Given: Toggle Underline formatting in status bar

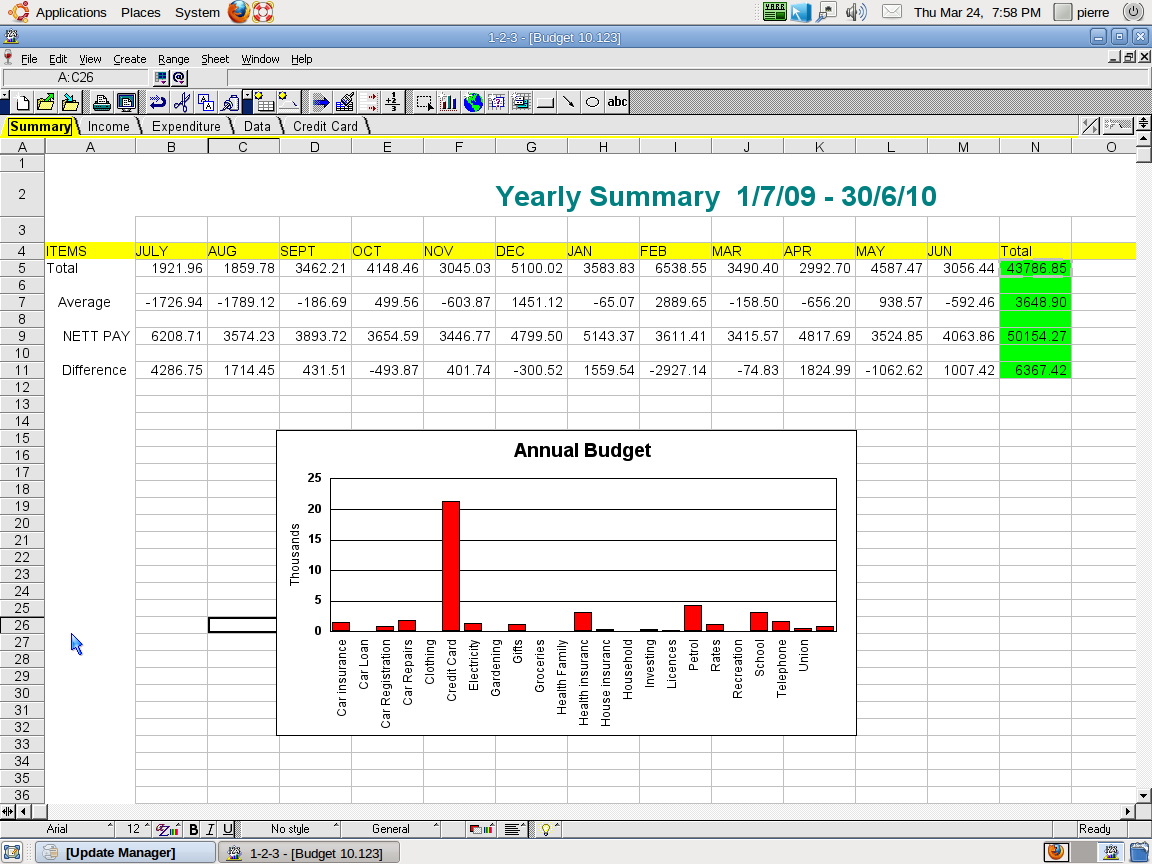Looking at the screenshot, I should (x=228, y=829).
